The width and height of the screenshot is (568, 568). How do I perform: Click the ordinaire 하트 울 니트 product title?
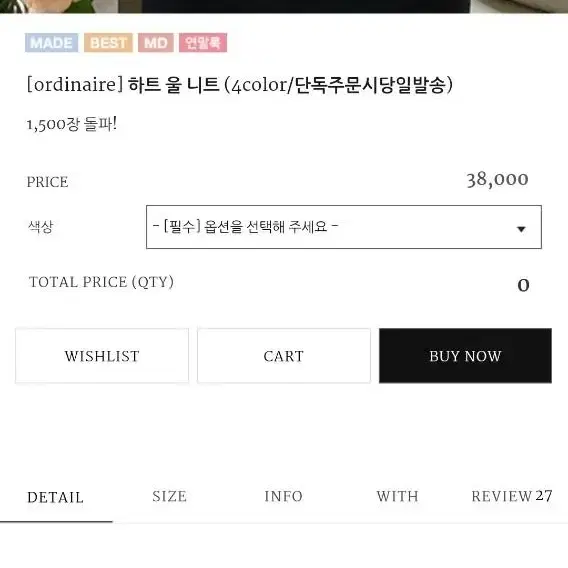tap(240, 85)
